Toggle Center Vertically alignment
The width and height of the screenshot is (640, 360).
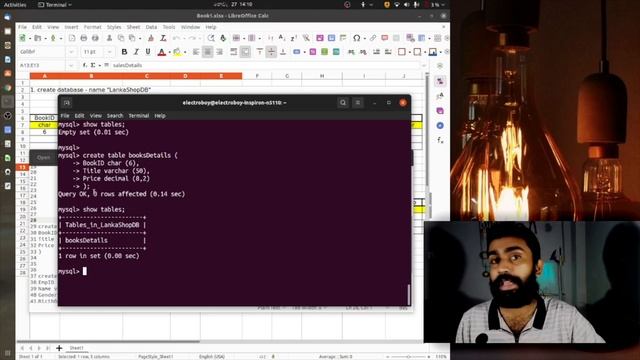(x=271, y=52)
